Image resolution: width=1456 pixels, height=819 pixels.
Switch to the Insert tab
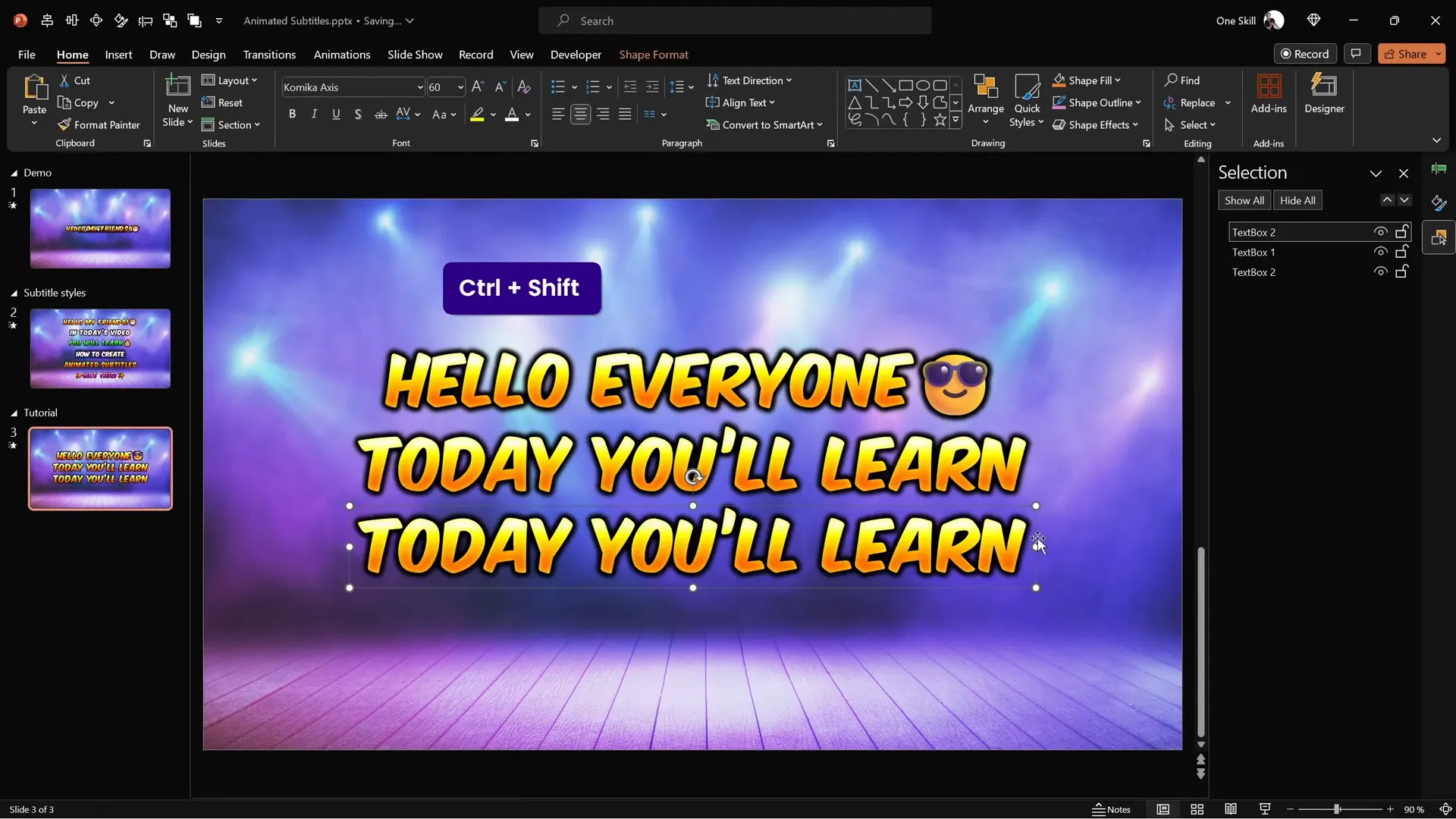tap(118, 55)
